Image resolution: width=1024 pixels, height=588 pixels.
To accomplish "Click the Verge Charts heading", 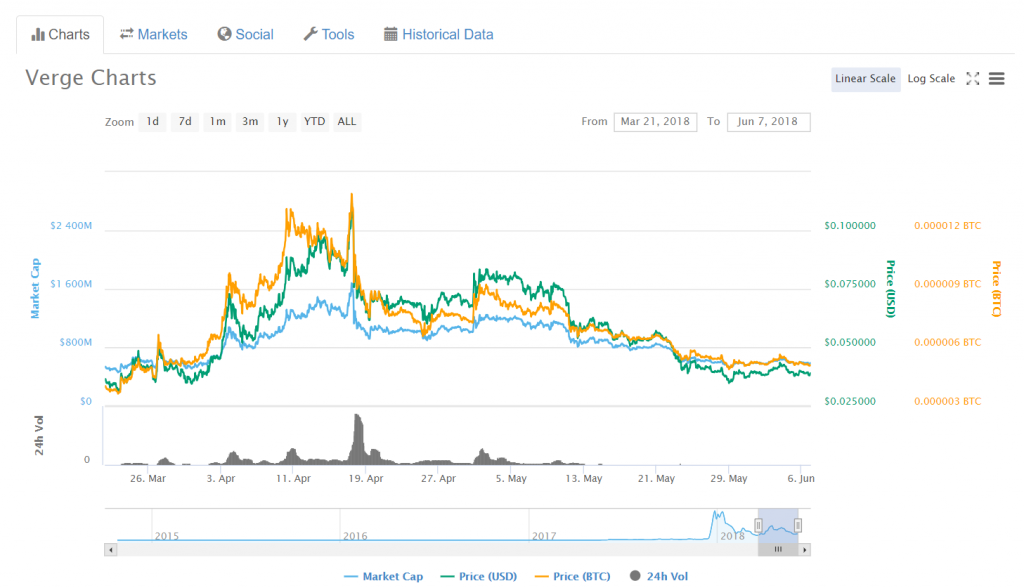I will tap(91, 78).
